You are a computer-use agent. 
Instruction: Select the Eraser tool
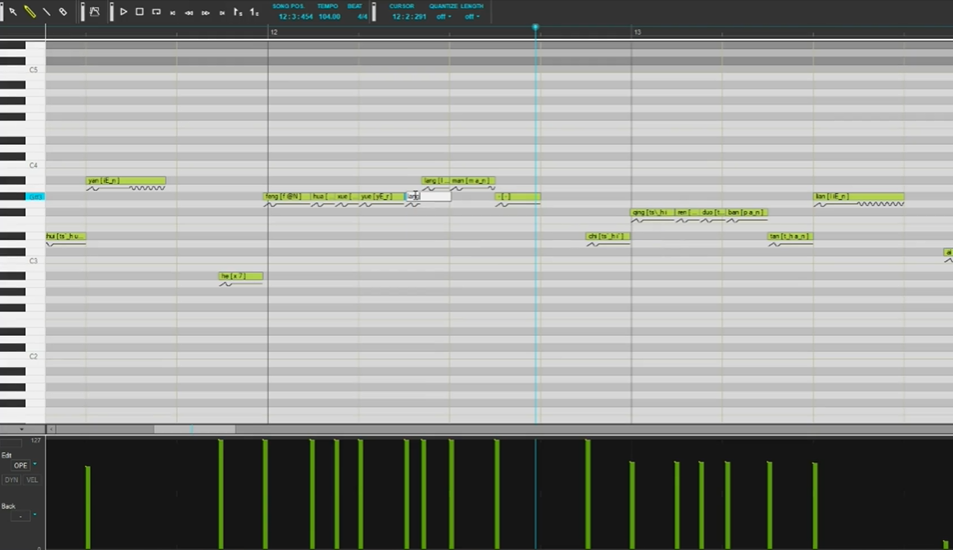(64, 12)
